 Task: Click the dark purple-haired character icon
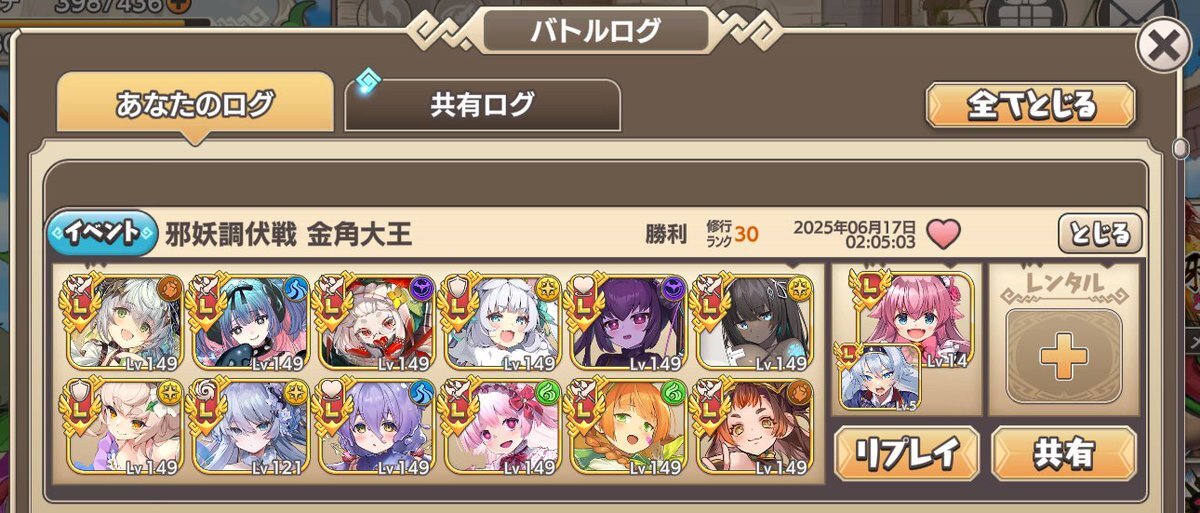pyautogui.click(x=628, y=322)
